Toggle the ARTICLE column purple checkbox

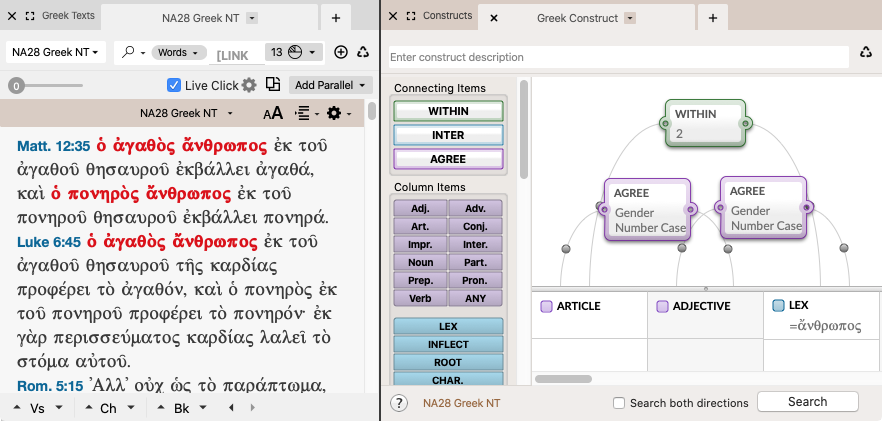(x=546, y=306)
